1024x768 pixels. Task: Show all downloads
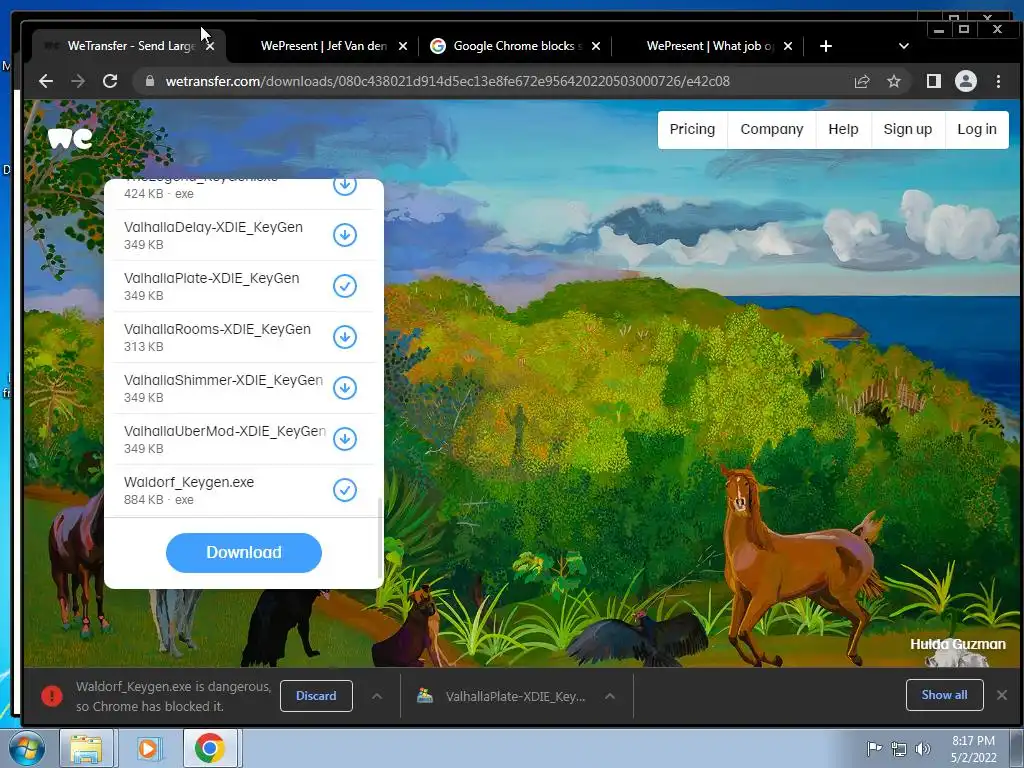pyautogui.click(x=944, y=695)
